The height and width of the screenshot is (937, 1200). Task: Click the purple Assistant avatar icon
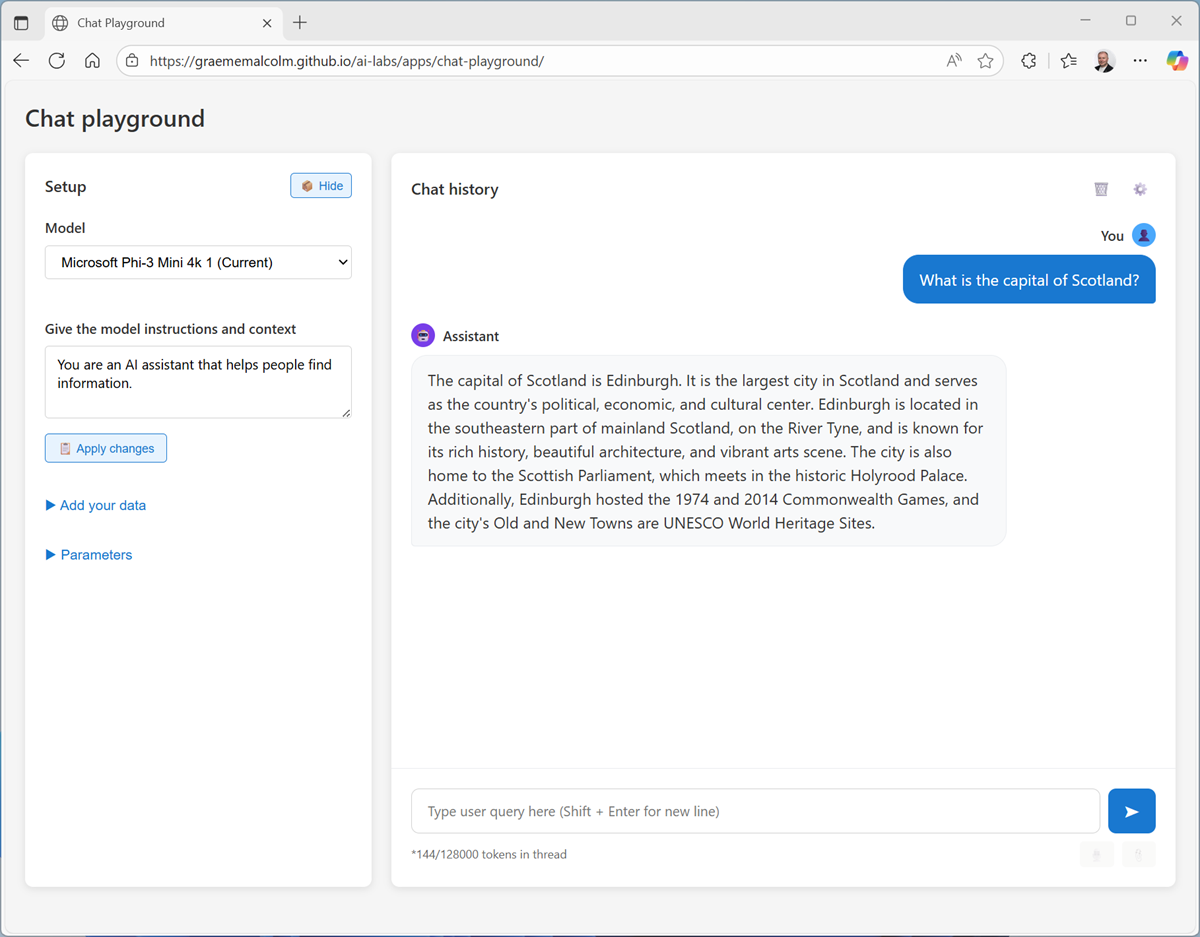pyautogui.click(x=422, y=334)
